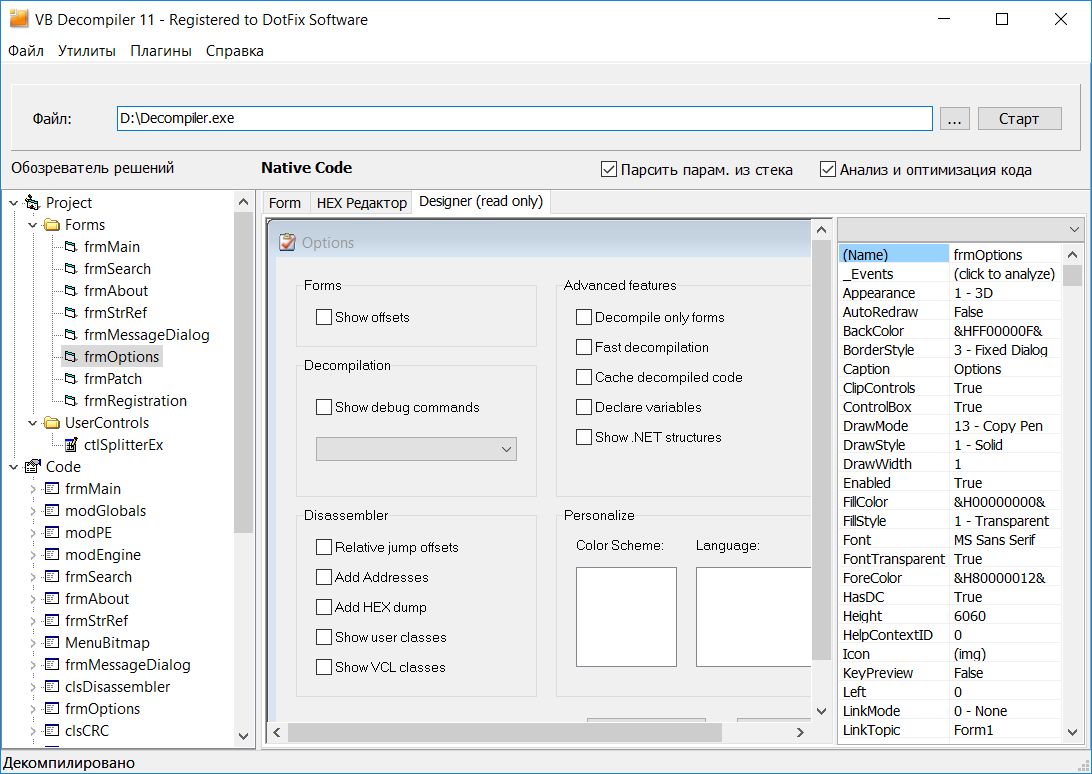Click the Code node icon
The width and height of the screenshot is (1092, 774).
33,467
